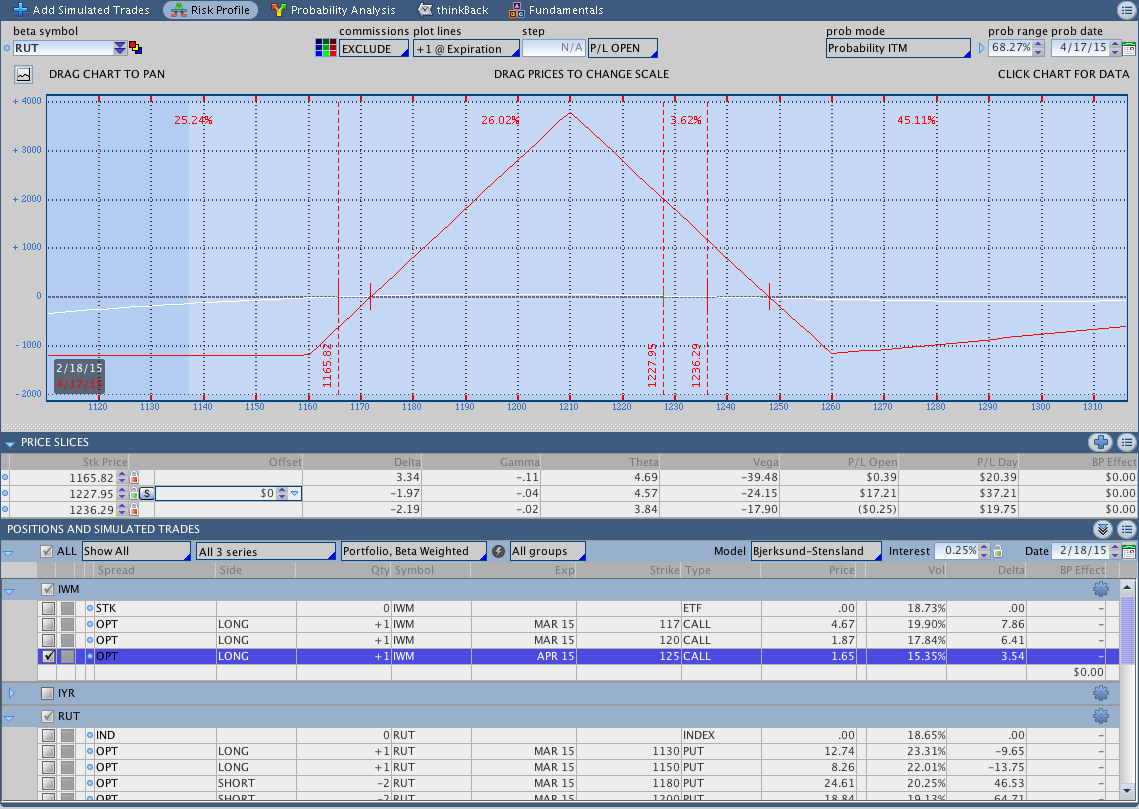
Task: Toggle the ALL positions checkbox
Action: (x=47, y=551)
